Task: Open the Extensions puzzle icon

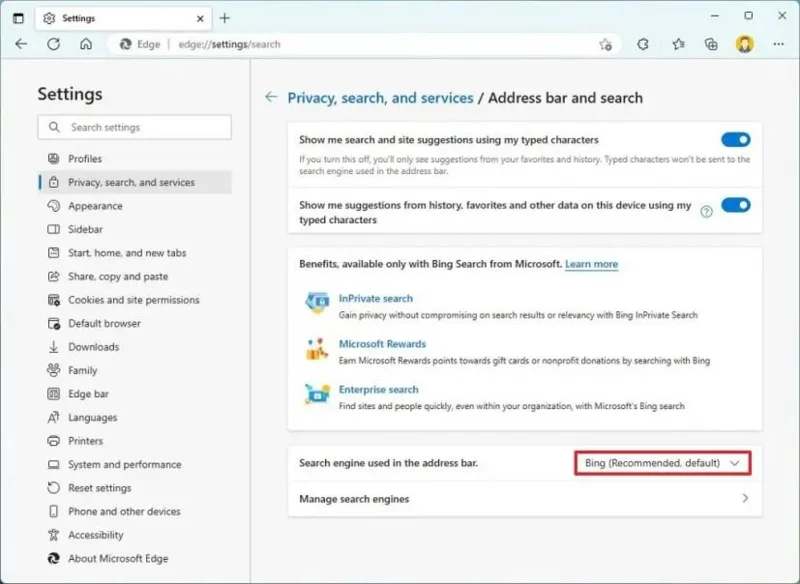Action: [x=643, y=44]
